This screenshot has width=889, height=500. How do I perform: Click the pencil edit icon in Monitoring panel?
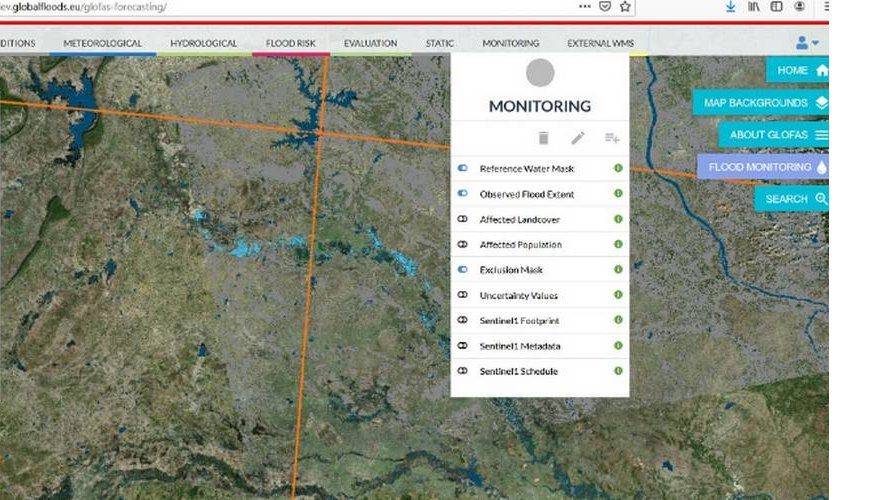pos(578,138)
